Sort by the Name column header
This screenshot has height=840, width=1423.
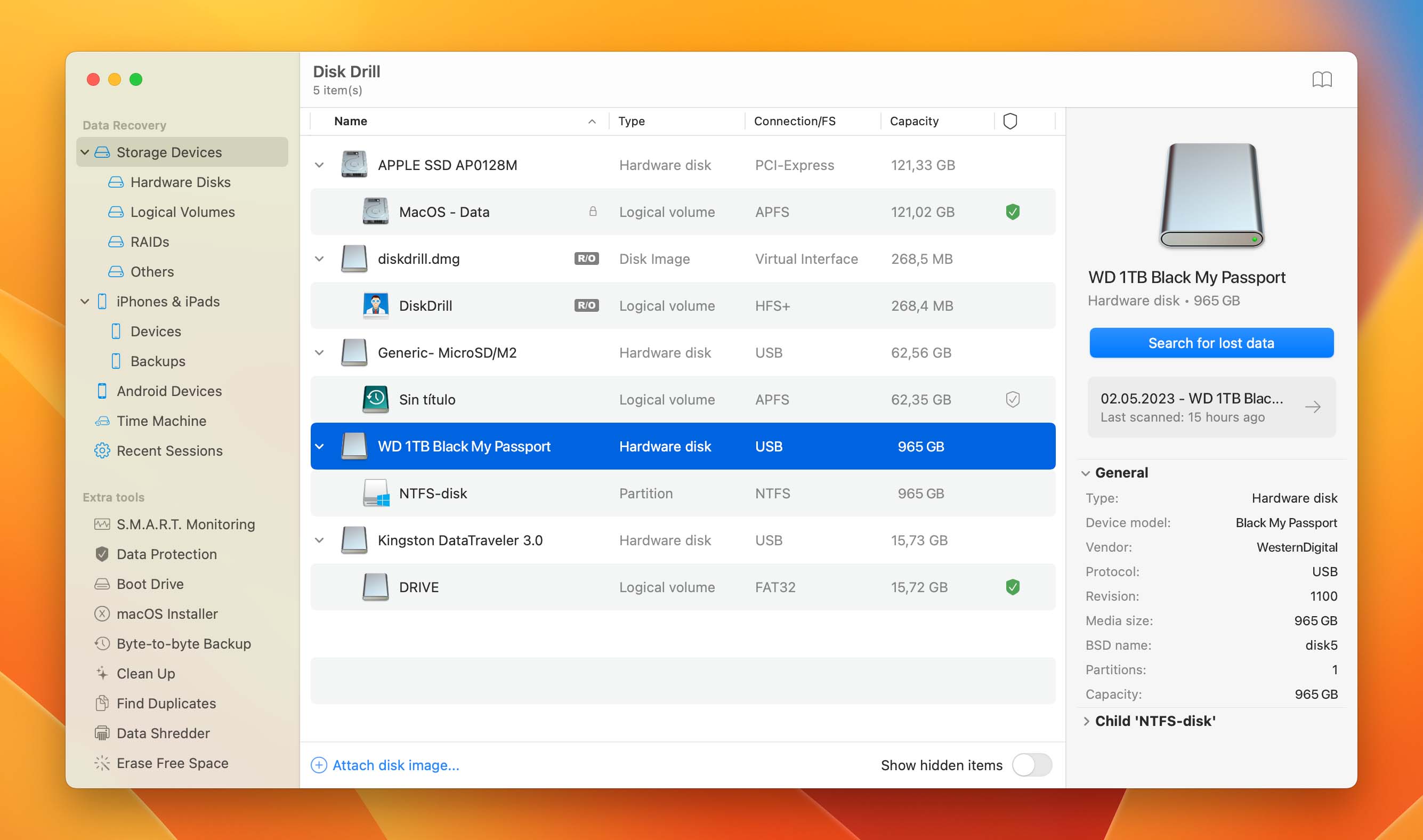click(x=459, y=121)
